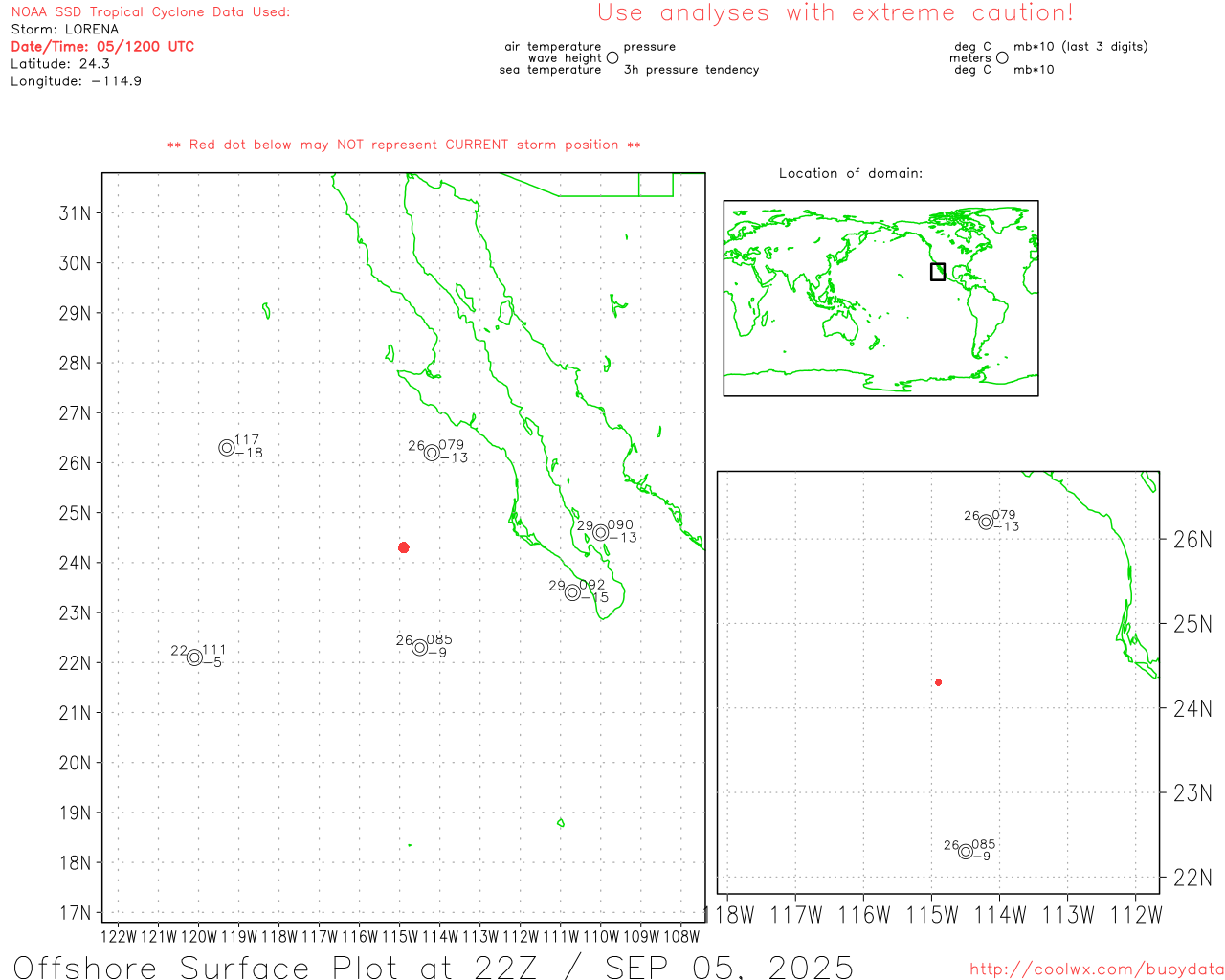The height and width of the screenshot is (980, 1225).
Task: Click buoy marker 22/111 at 22N
Action: coord(195,657)
